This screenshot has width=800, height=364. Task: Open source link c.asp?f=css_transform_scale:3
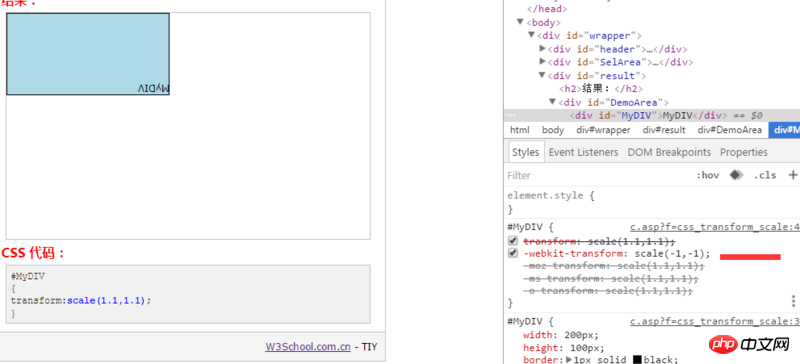tap(715, 321)
